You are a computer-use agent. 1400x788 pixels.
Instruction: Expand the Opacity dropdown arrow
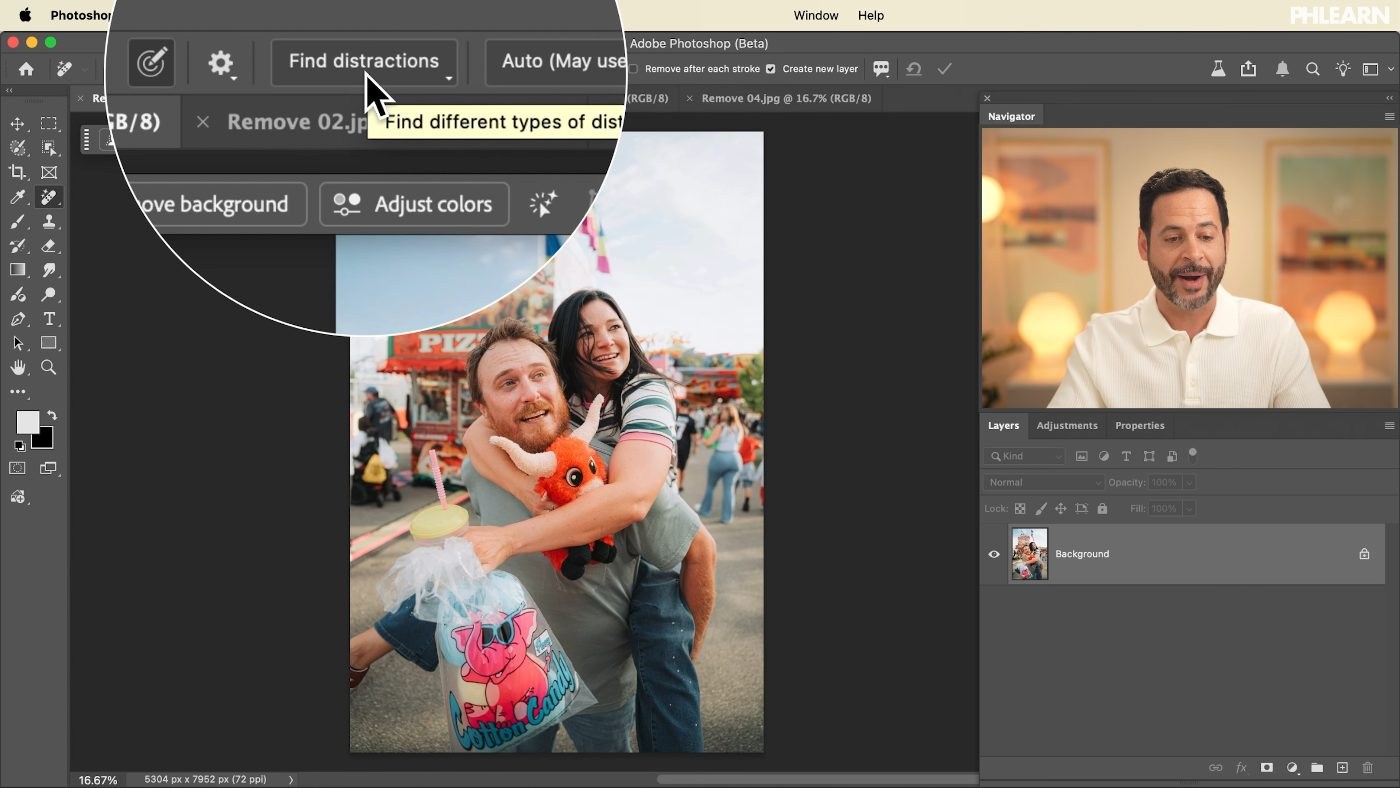pos(1189,482)
